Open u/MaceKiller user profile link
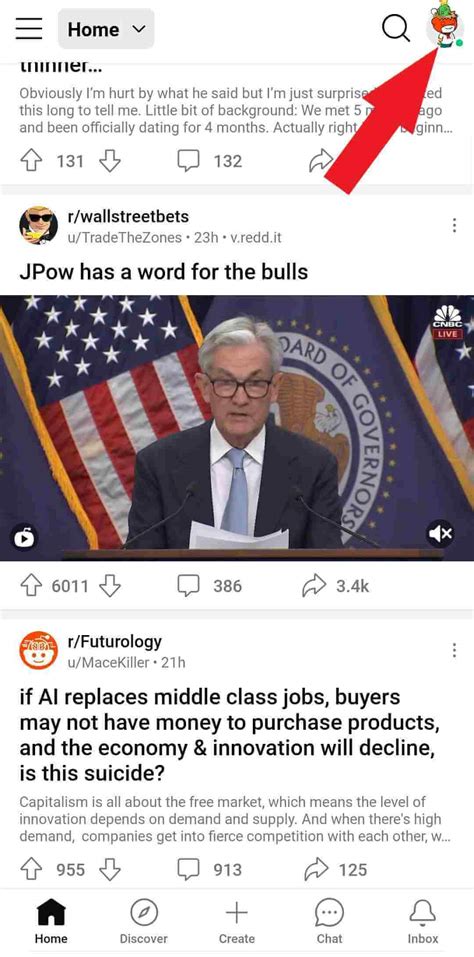This screenshot has height=957, width=474. 110,662
